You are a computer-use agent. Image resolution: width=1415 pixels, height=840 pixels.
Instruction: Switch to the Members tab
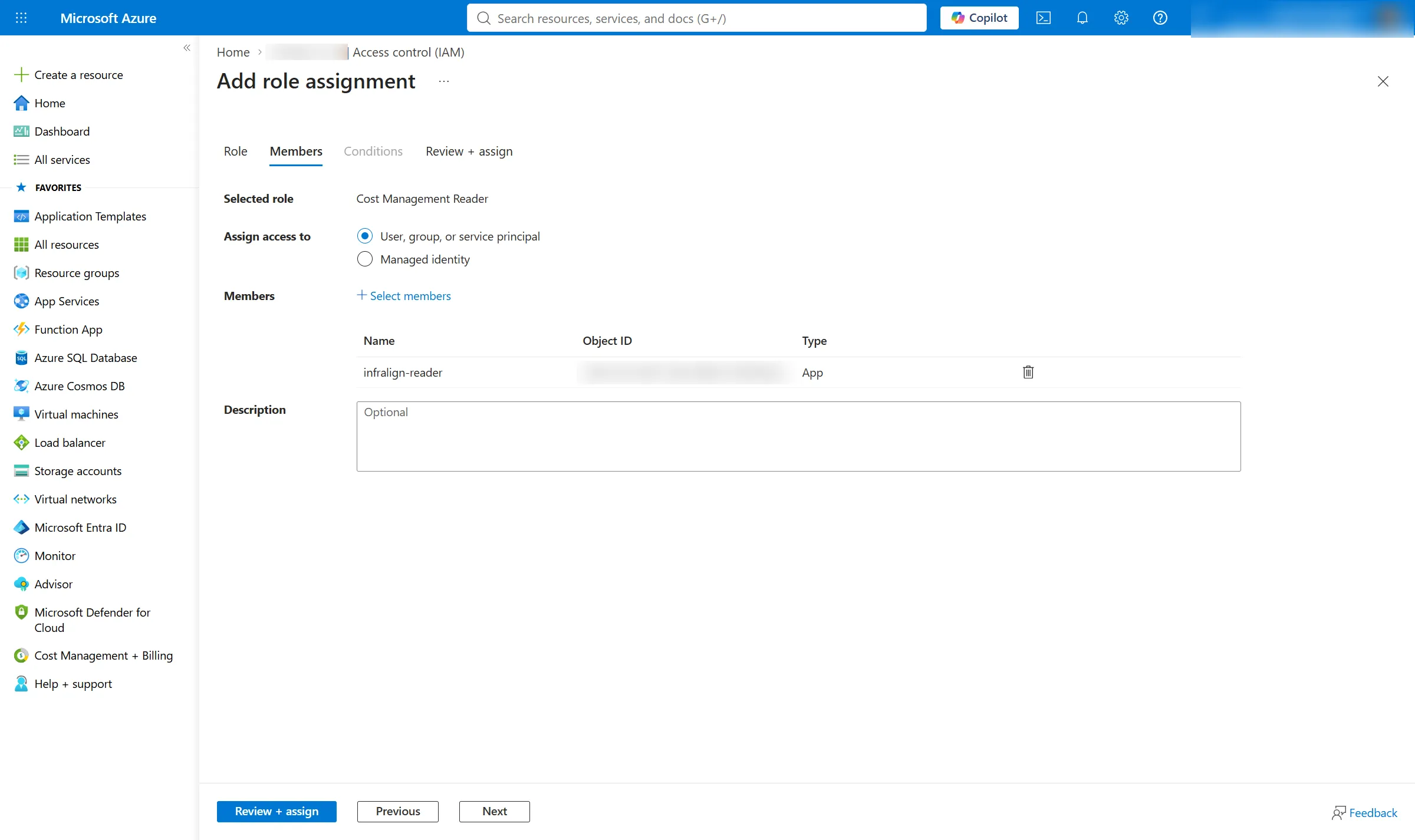point(296,151)
